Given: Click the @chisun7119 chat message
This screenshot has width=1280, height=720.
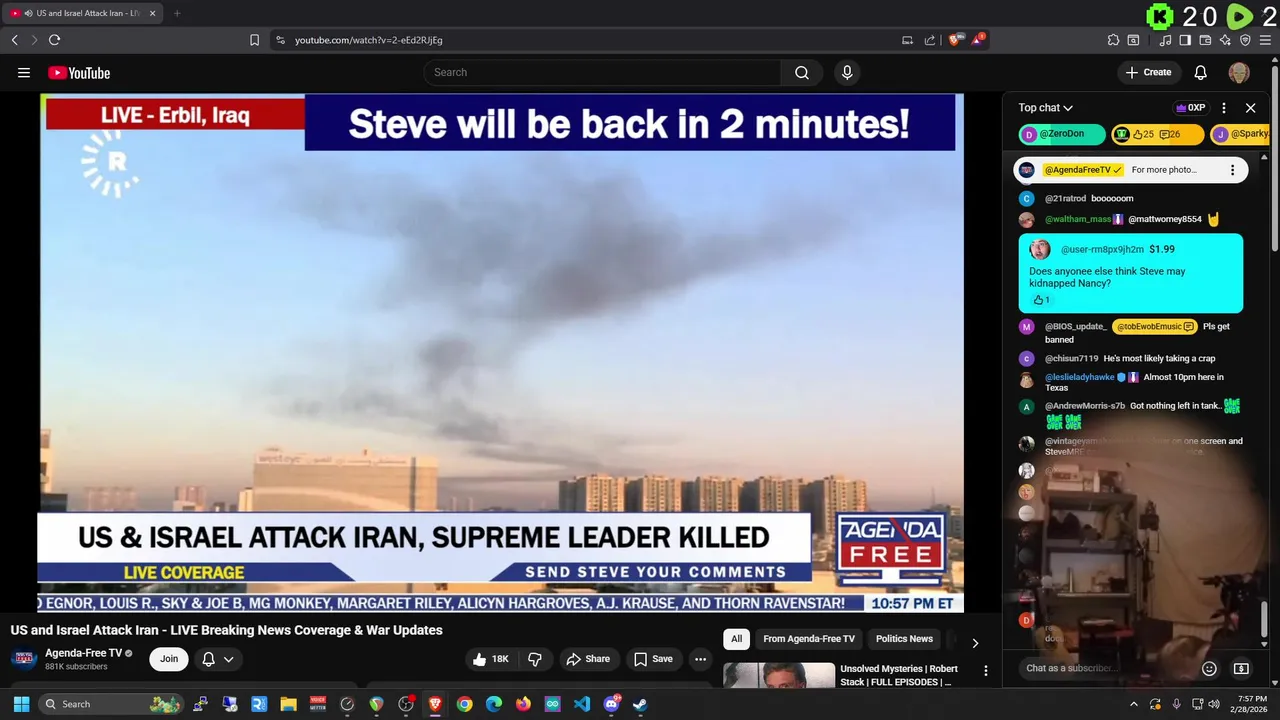Looking at the screenshot, I should click(x=1130, y=358).
